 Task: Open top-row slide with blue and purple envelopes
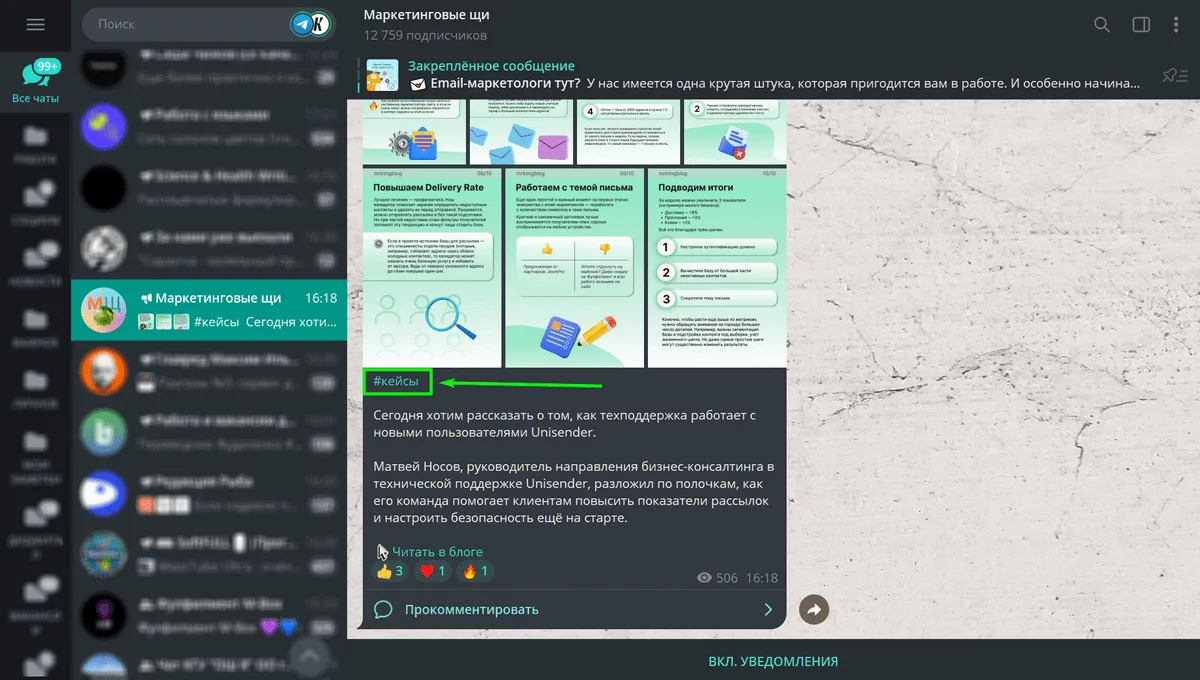point(521,133)
